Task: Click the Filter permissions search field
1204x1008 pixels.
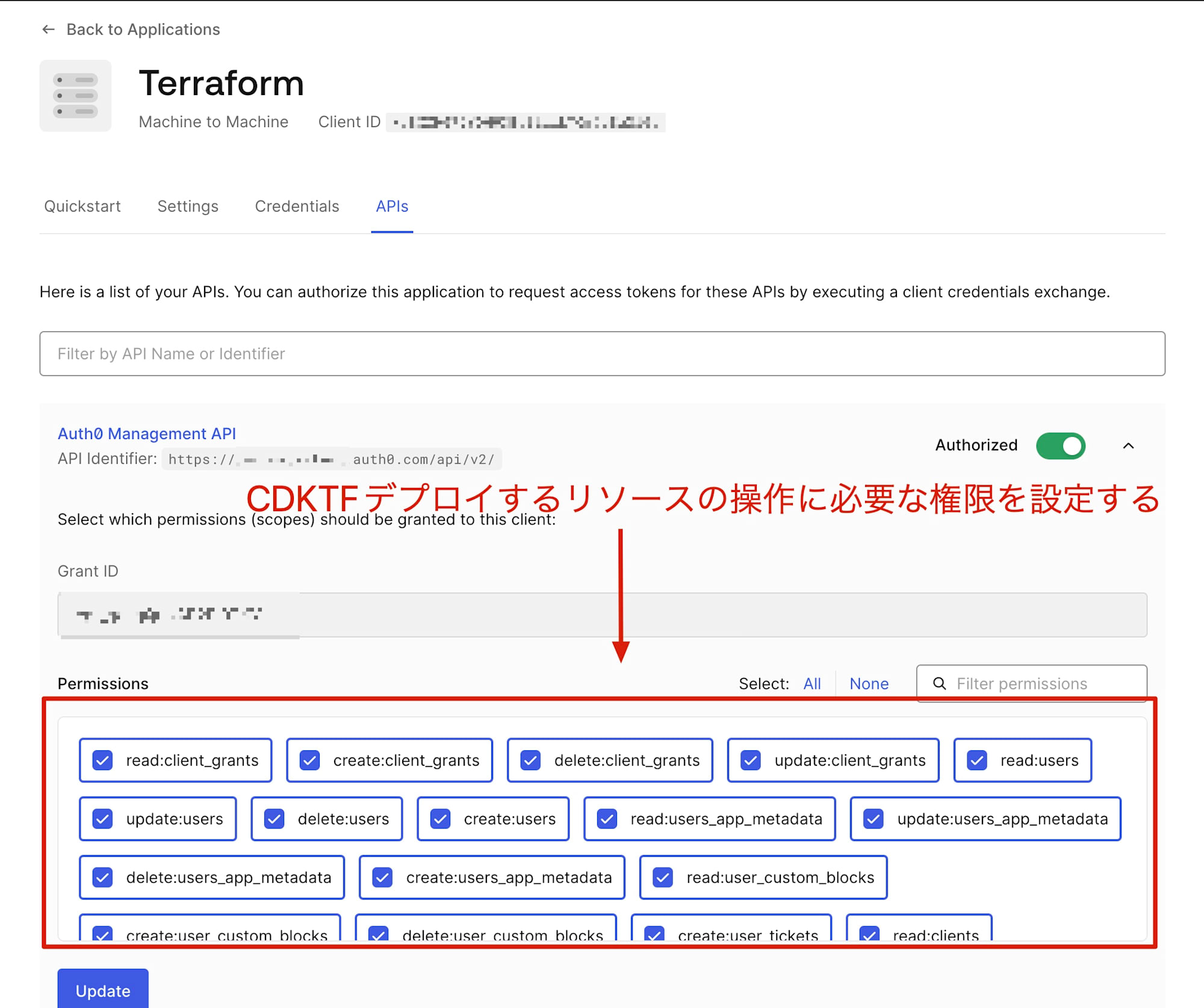Action: coord(1032,683)
